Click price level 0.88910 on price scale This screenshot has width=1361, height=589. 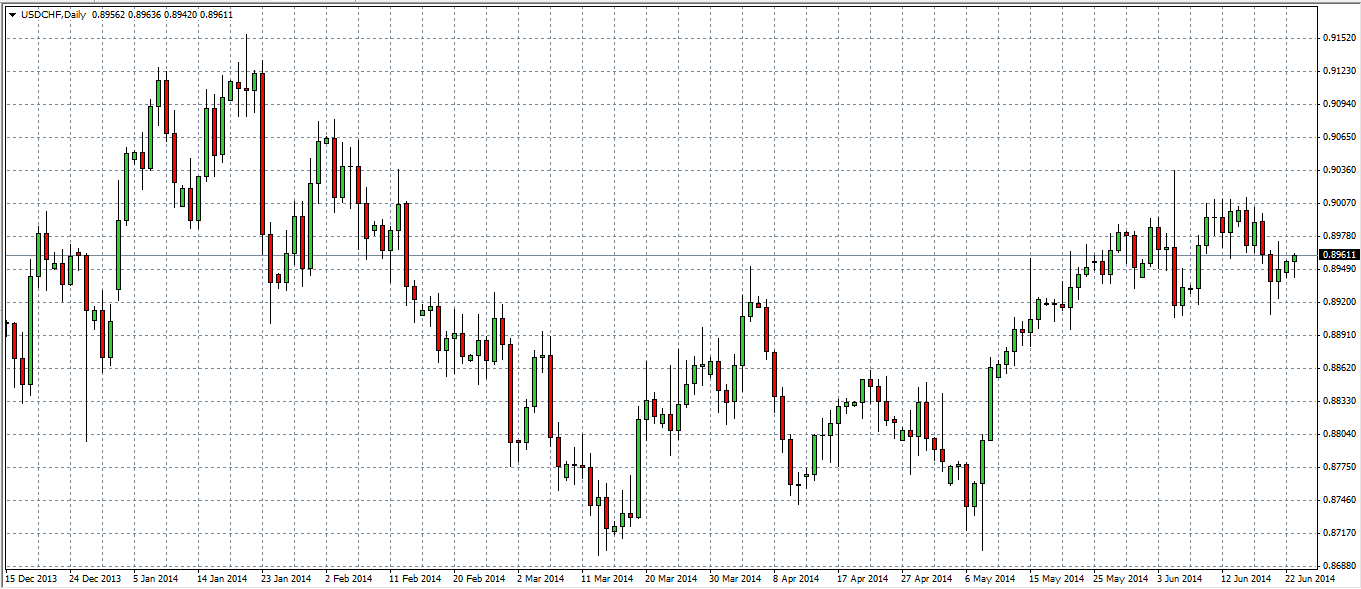point(1340,335)
